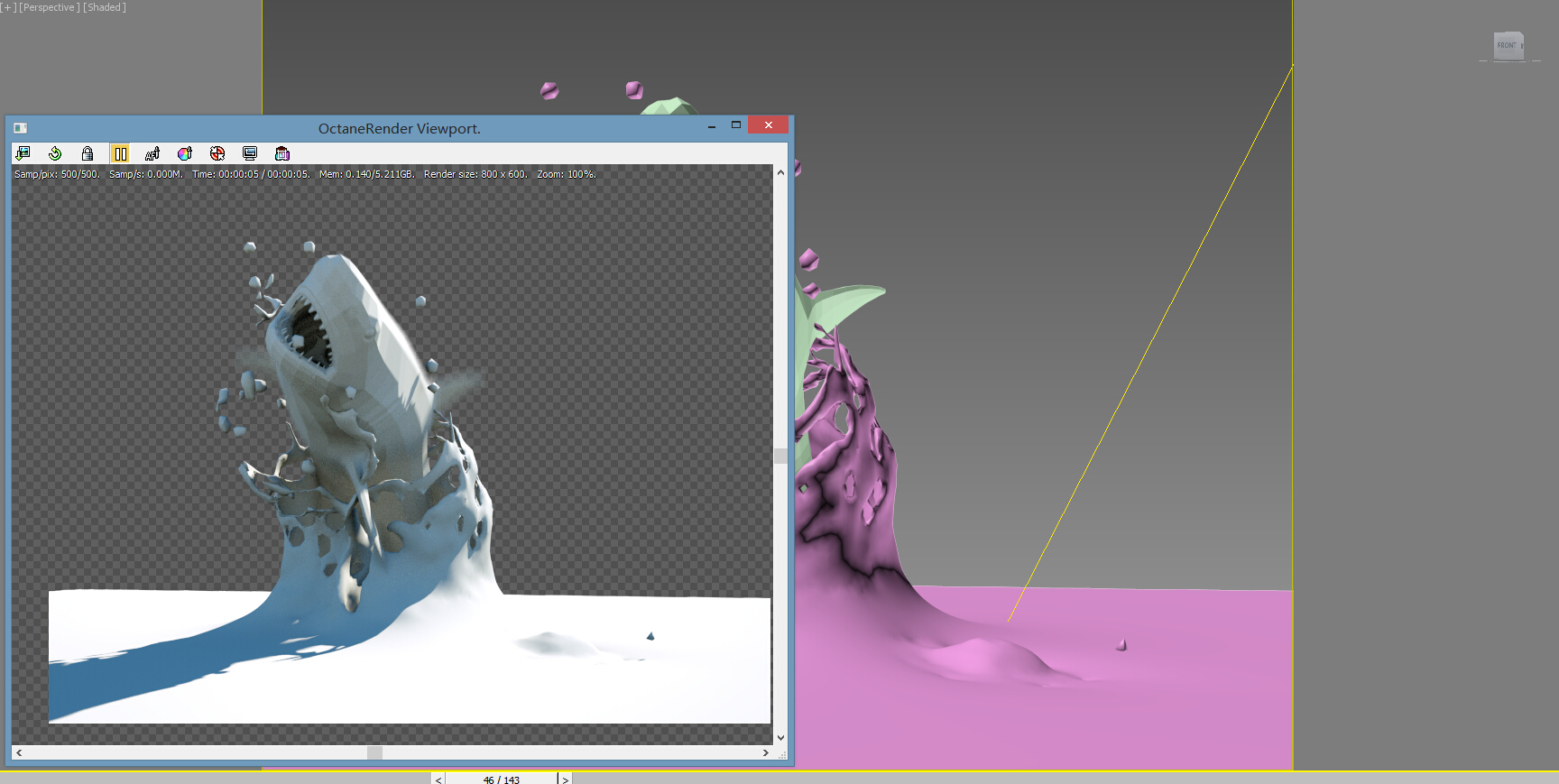Click the vertical scrollbar down arrow
The width and height of the screenshot is (1559, 784).
click(781, 738)
